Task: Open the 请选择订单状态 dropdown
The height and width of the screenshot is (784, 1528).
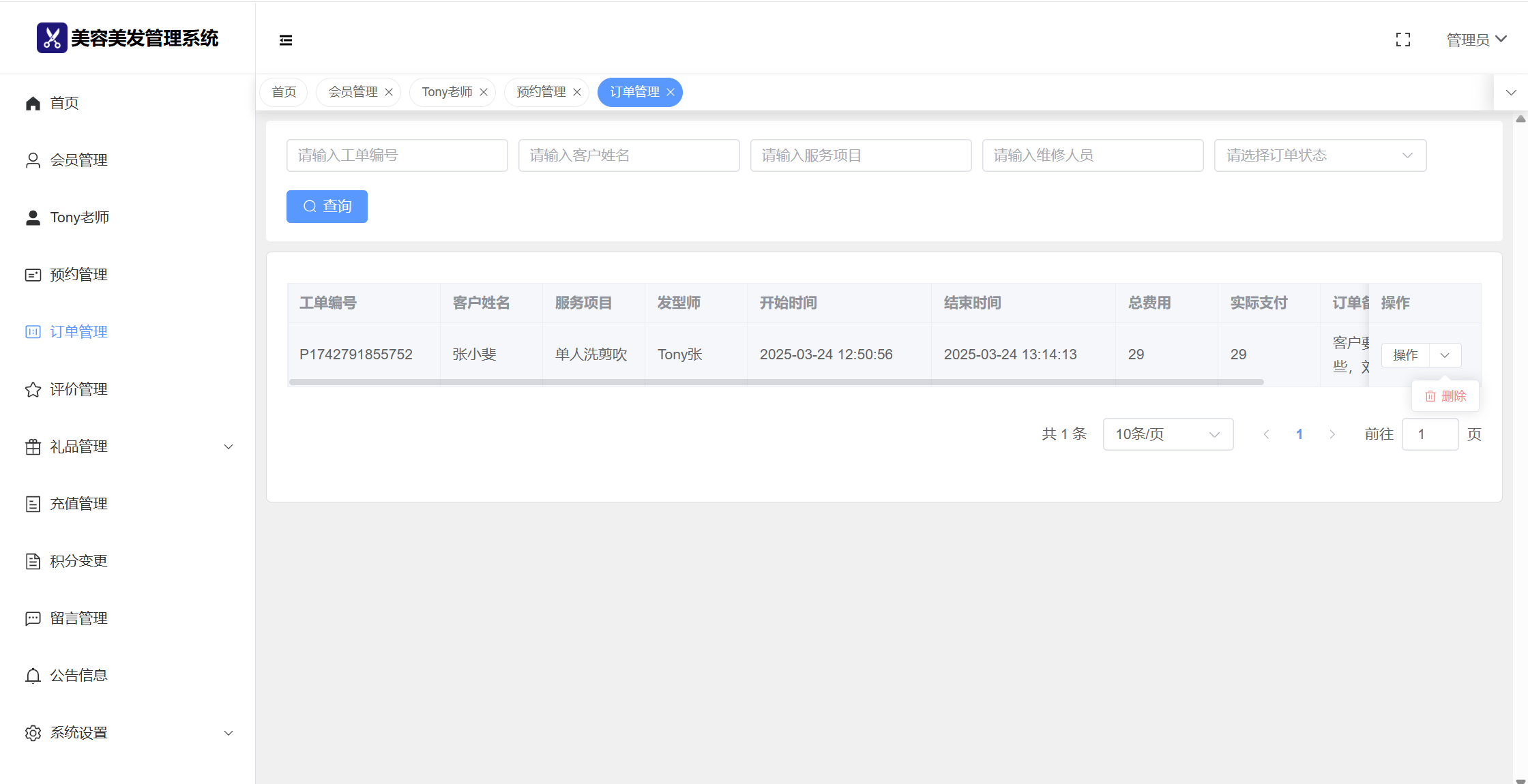Action: tap(1319, 155)
